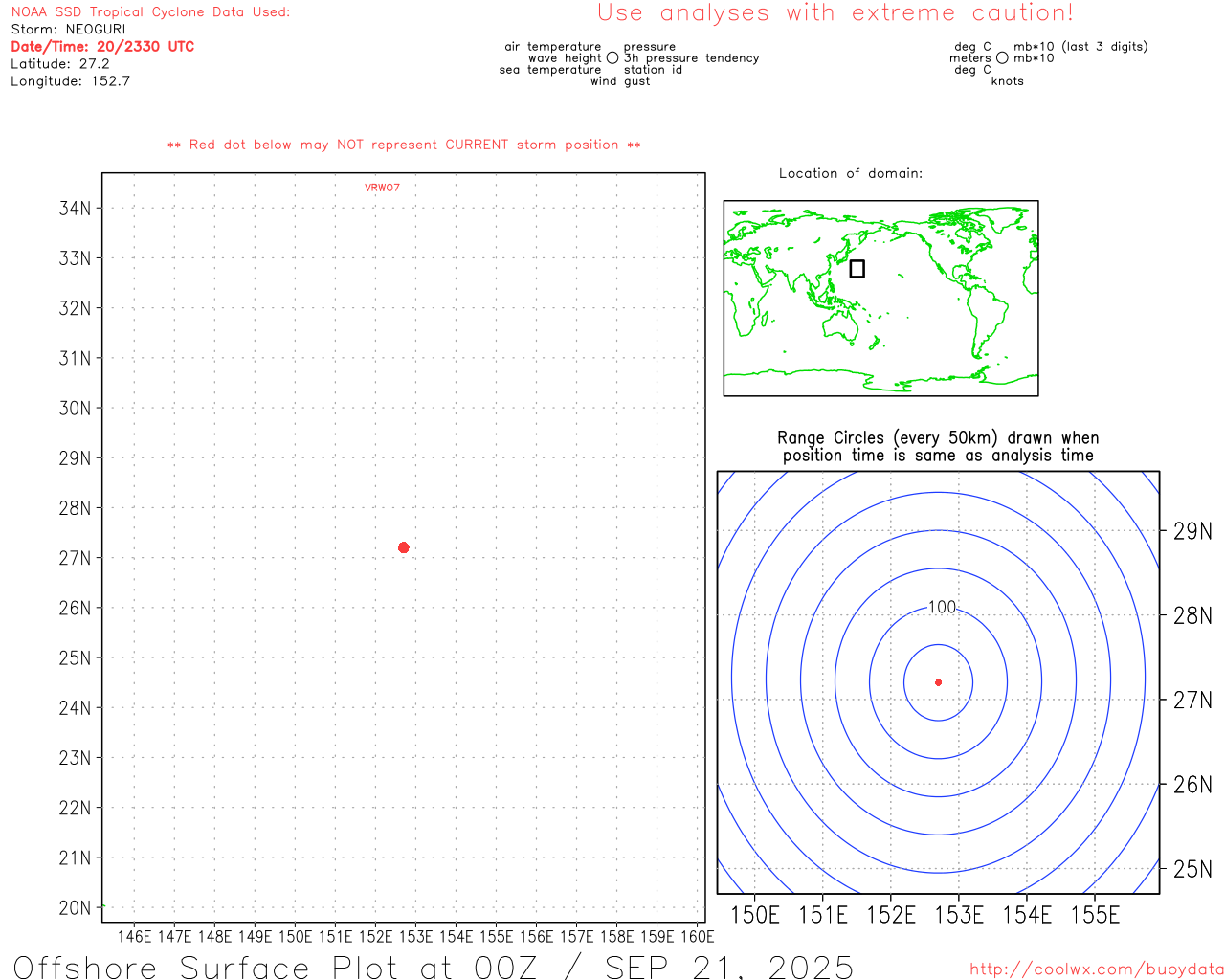The width and height of the screenshot is (1225, 980).
Task: Click the 'Red dot below may NOT represent' notice
Action: 404,145
